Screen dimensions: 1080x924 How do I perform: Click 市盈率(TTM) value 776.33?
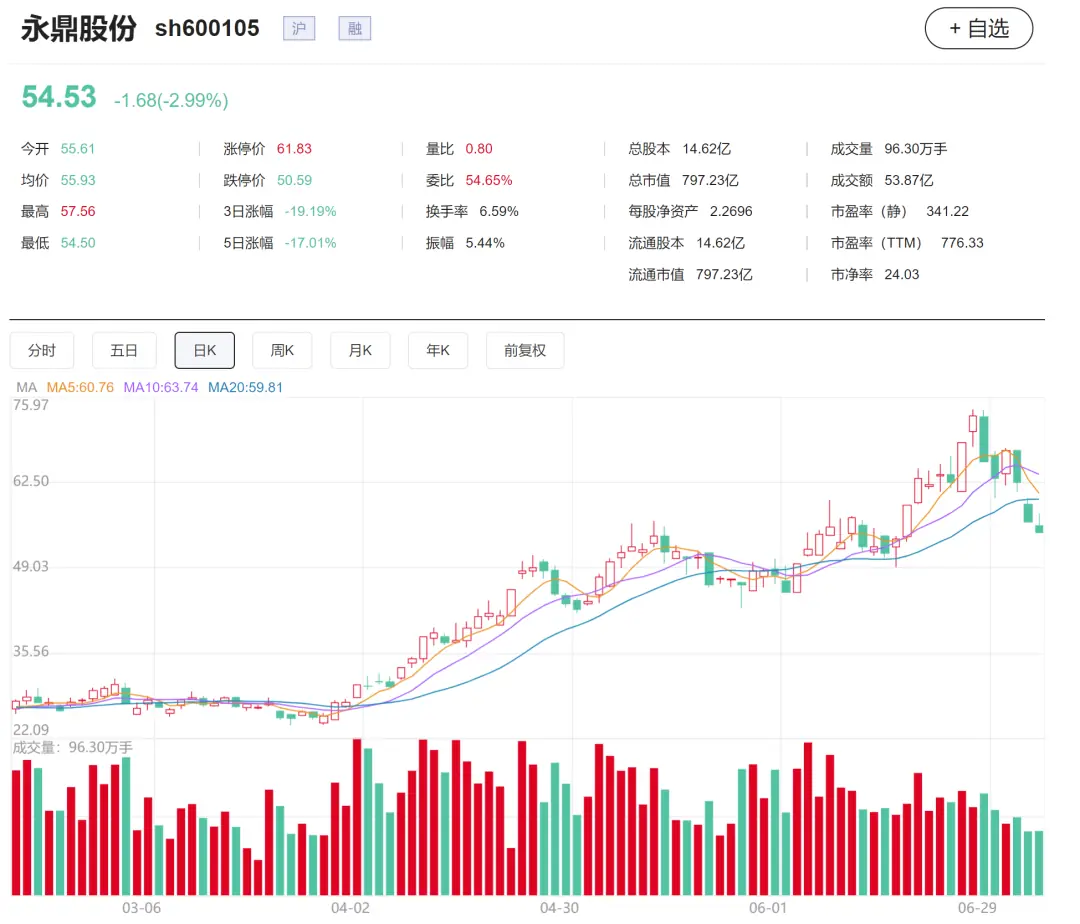pos(962,243)
